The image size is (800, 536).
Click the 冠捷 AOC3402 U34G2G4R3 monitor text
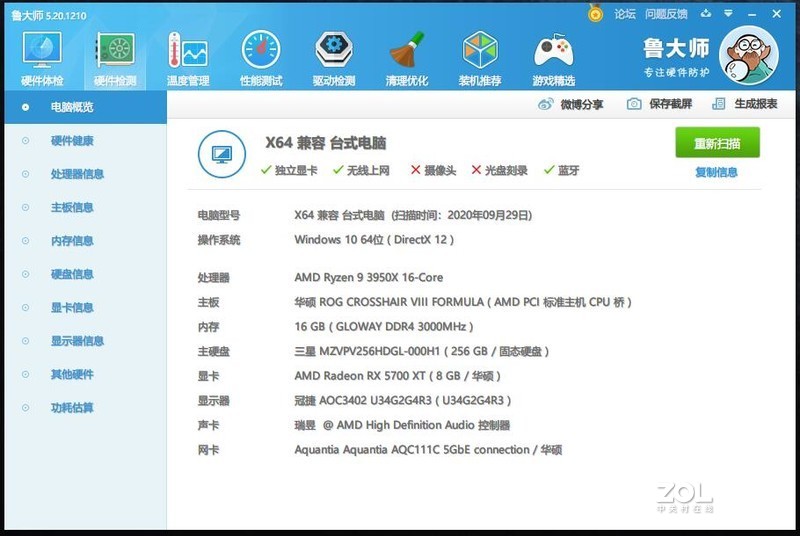pos(403,400)
